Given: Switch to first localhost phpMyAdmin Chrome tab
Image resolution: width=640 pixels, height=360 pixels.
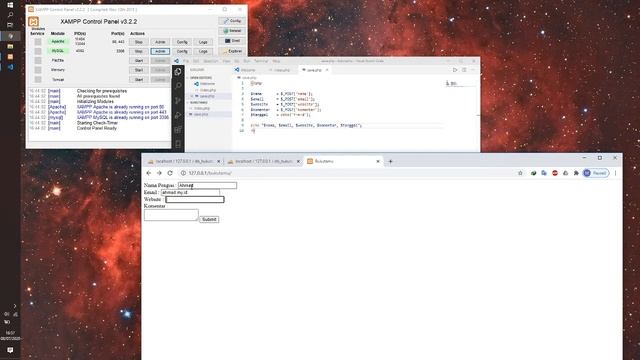Looking at the screenshot, I should [x=184, y=162].
